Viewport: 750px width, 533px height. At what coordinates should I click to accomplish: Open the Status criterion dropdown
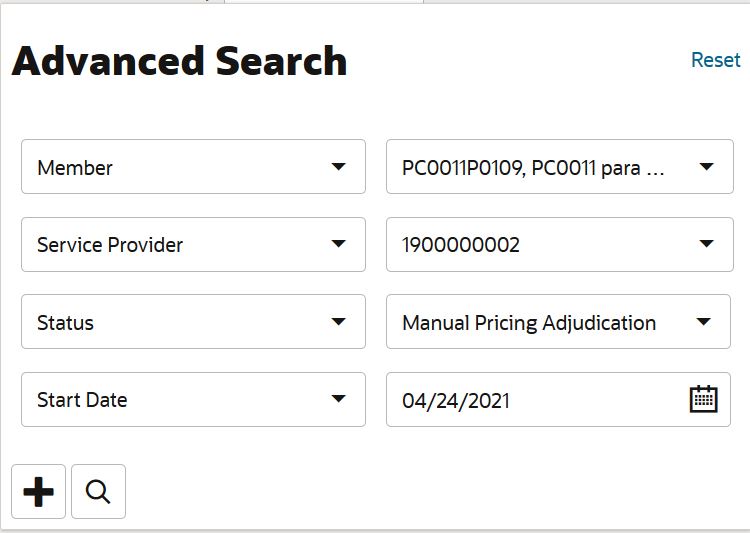193,322
